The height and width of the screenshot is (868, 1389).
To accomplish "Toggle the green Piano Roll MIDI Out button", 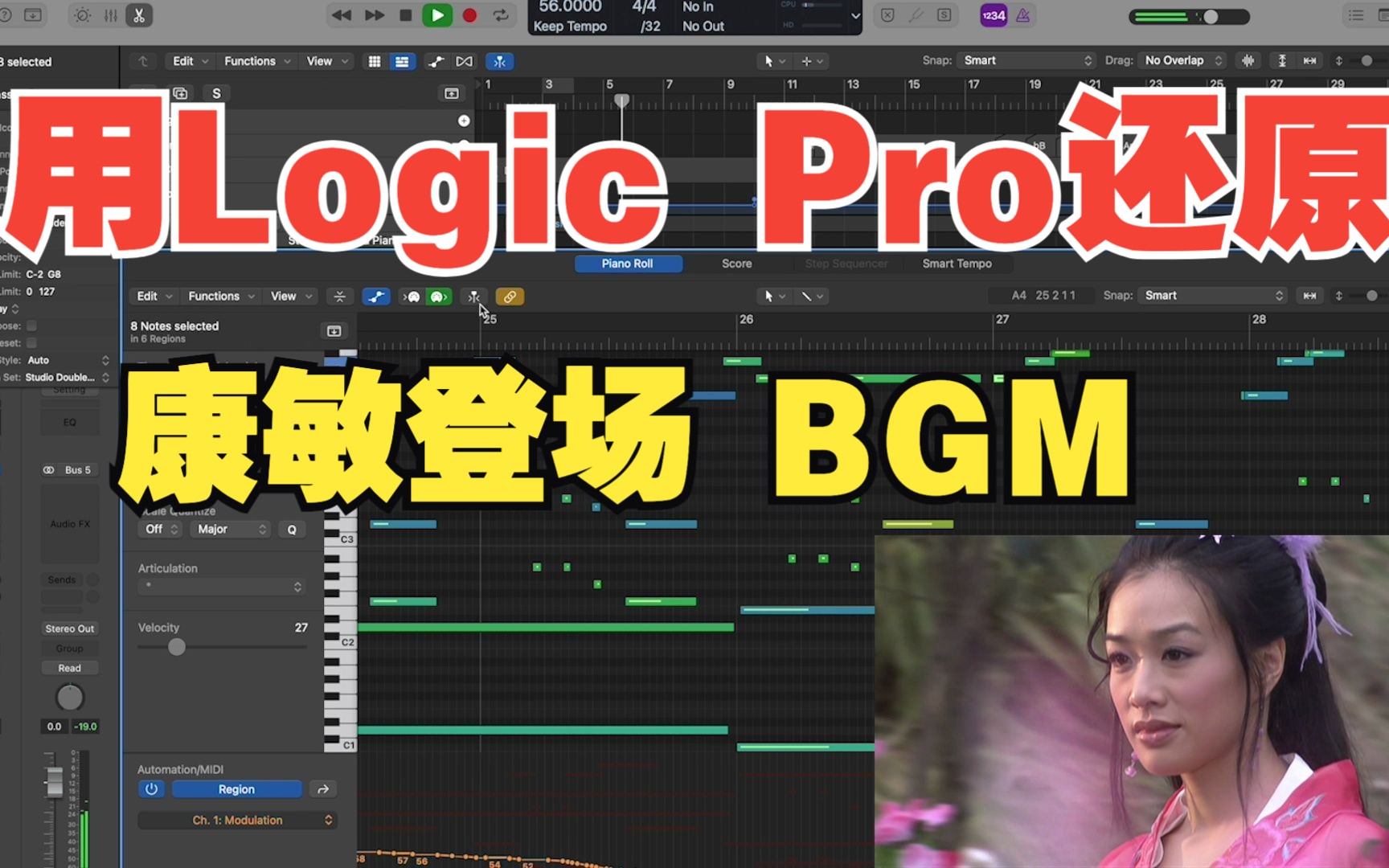I will [438, 297].
